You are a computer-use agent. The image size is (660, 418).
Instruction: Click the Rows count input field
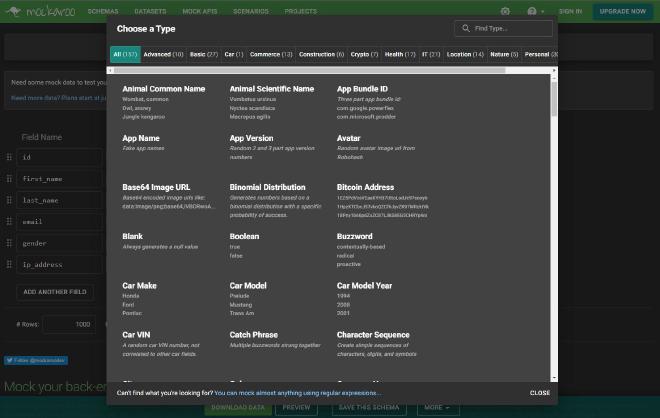point(69,324)
